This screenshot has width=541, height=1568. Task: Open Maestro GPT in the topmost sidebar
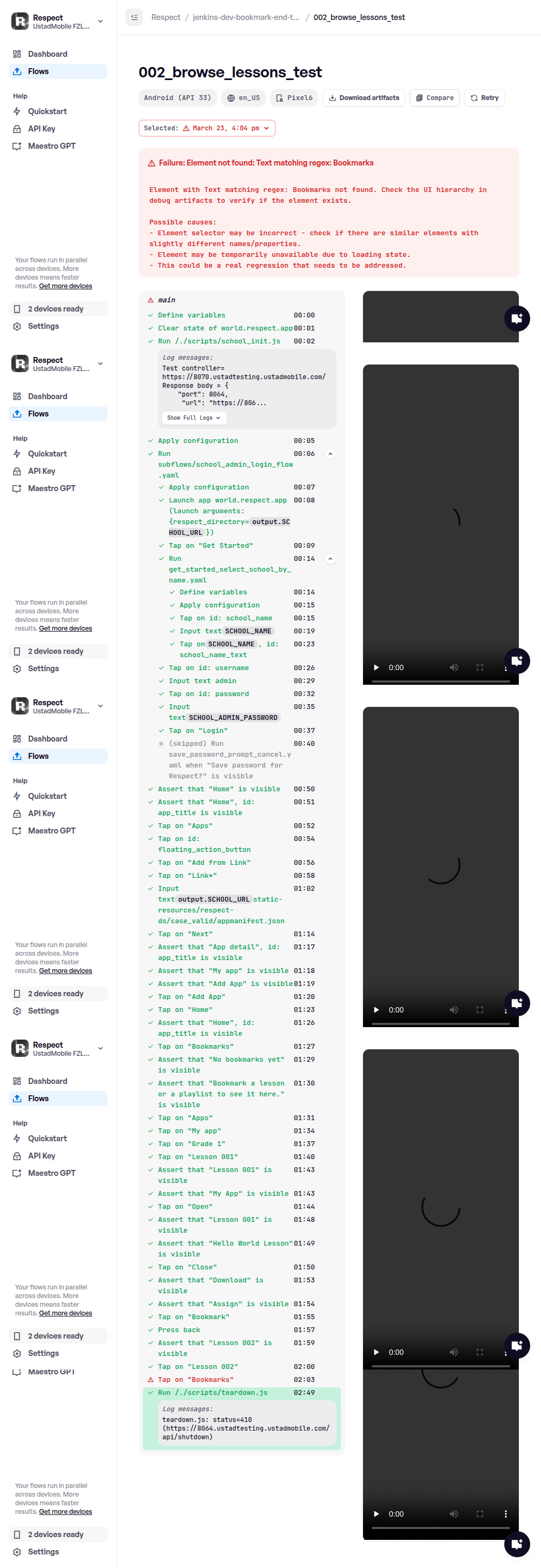click(51, 146)
